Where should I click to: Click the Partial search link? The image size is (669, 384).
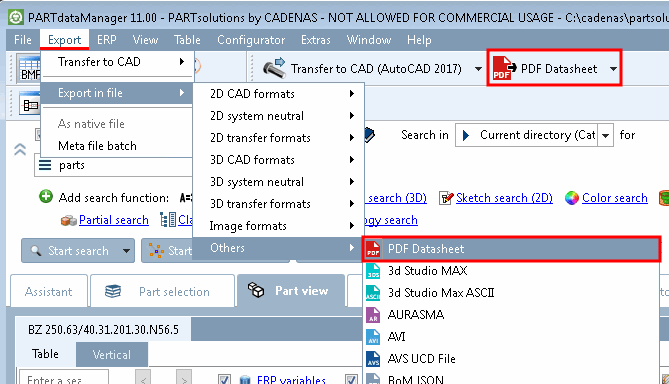(114, 220)
